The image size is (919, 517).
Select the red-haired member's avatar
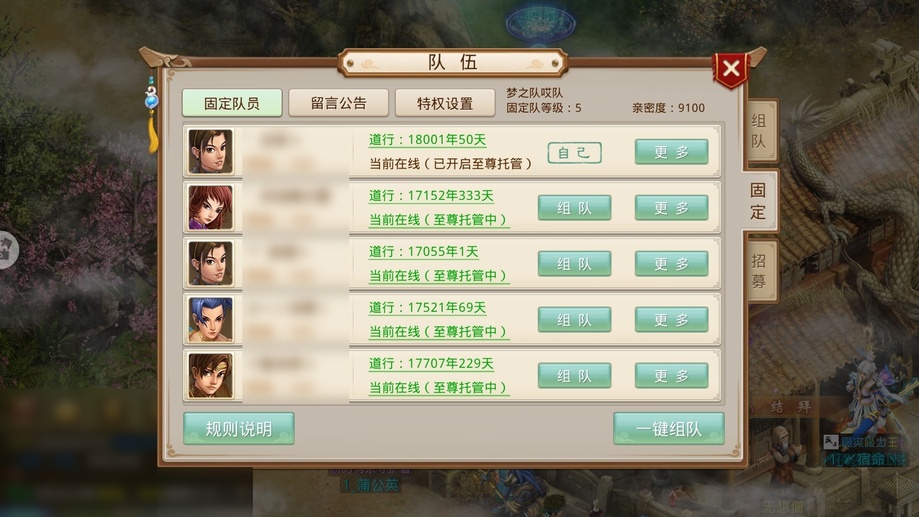coord(210,208)
